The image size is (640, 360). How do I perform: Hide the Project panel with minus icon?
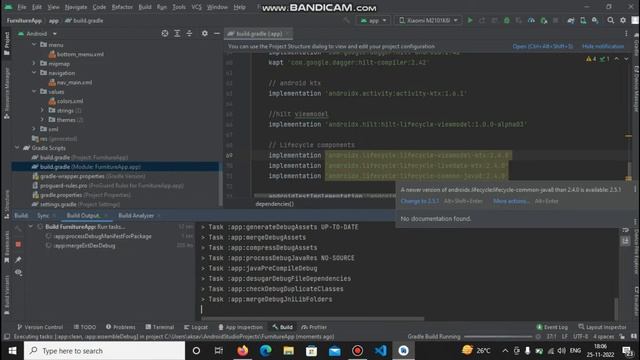(x=217, y=33)
